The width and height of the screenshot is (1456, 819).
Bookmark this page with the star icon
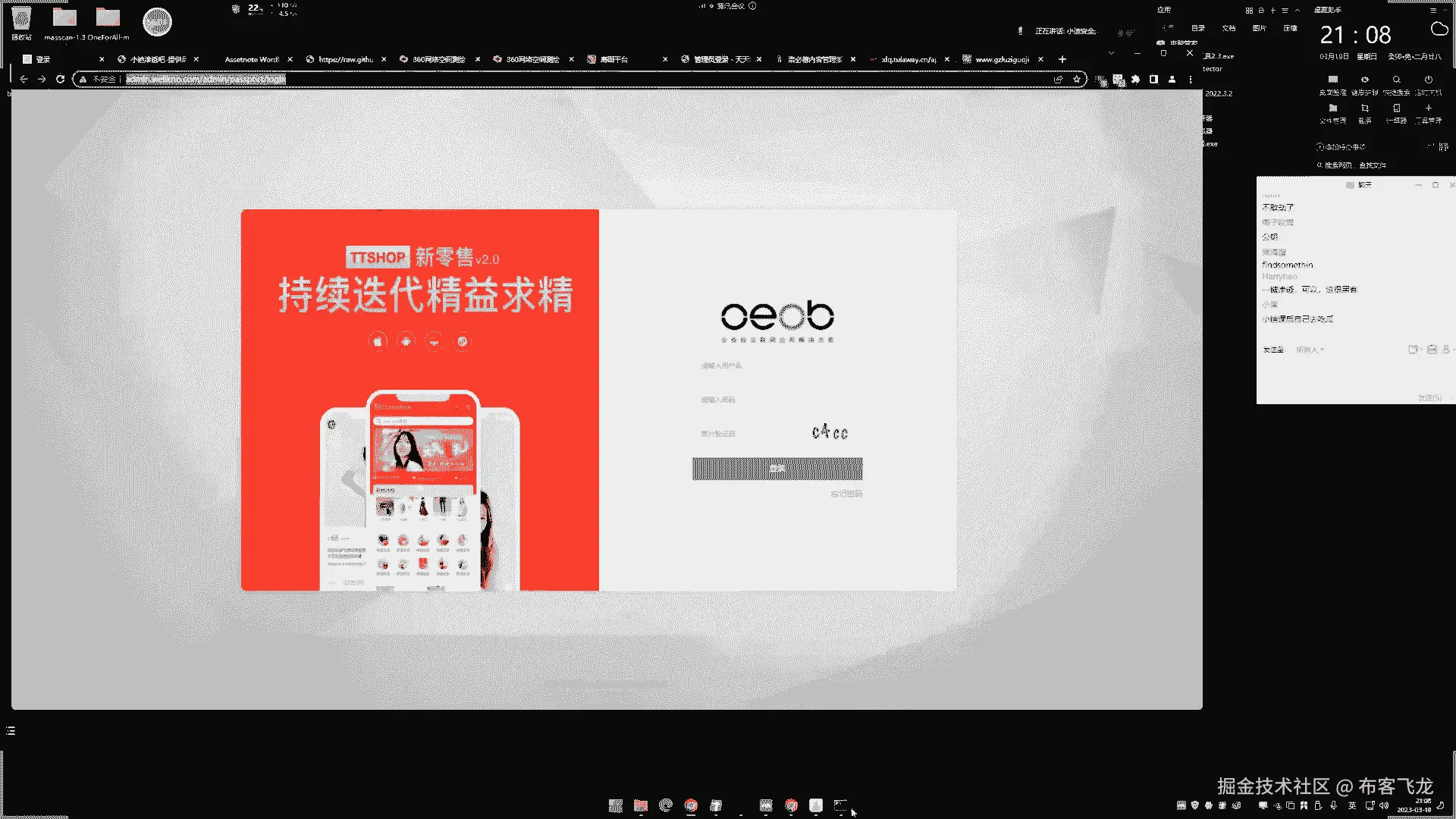1076,79
